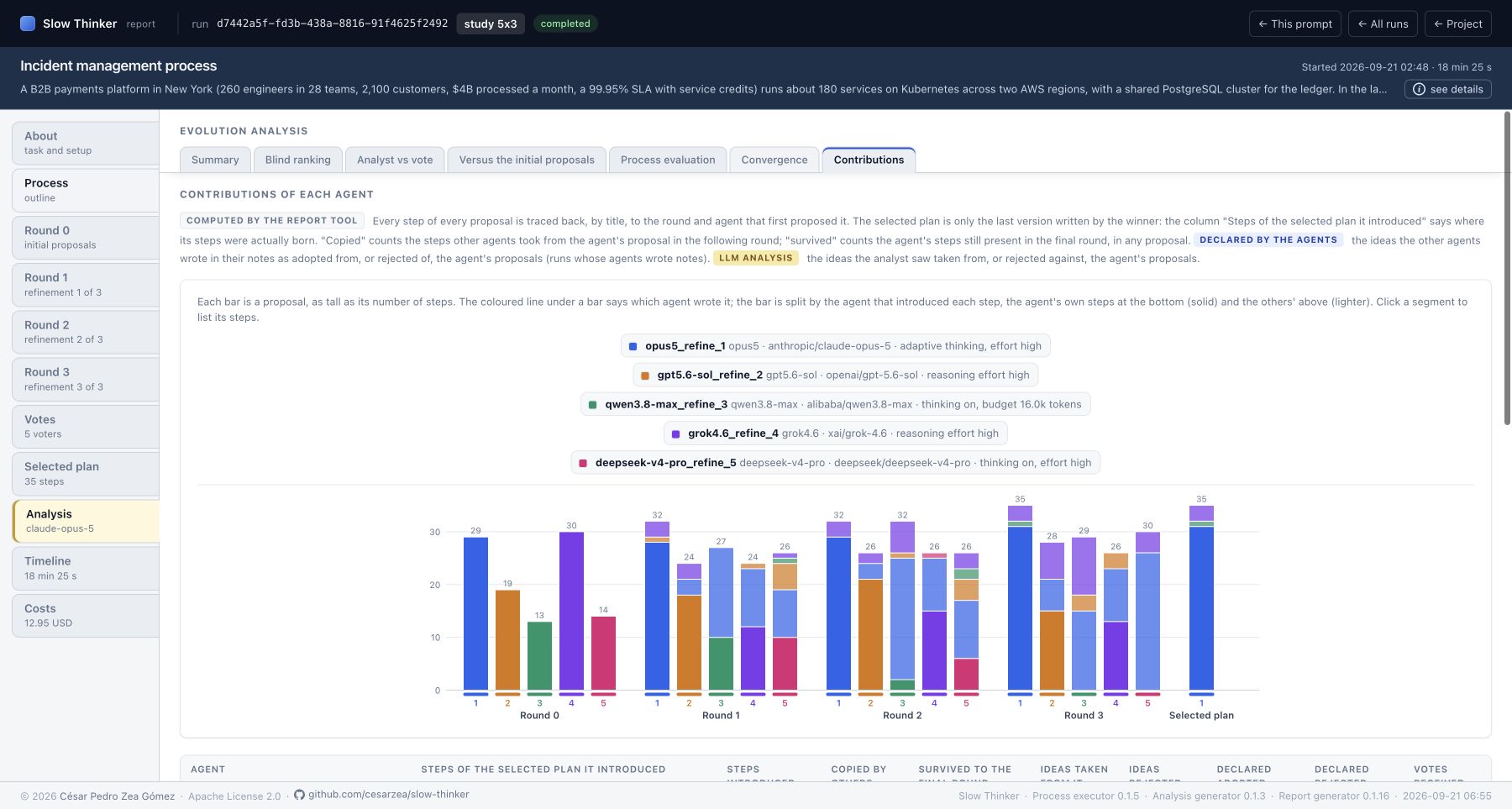
Task: Click the green qwen3.8-max_refine_3 legend swatch
Action: click(x=592, y=405)
